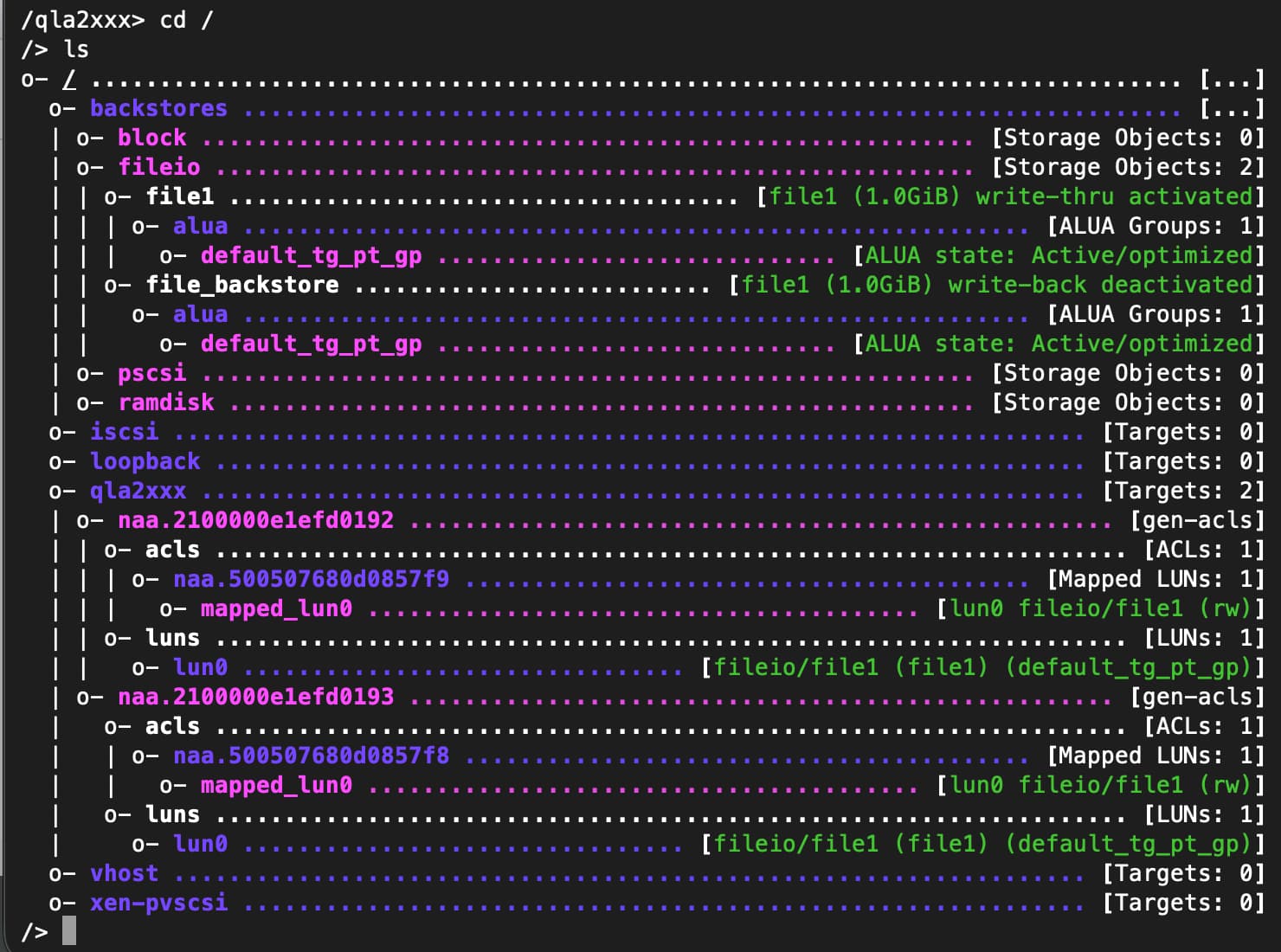The height and width of the screenshot is (952, 1281).
Task: Click the fileio backstore node
Action: 158,167
